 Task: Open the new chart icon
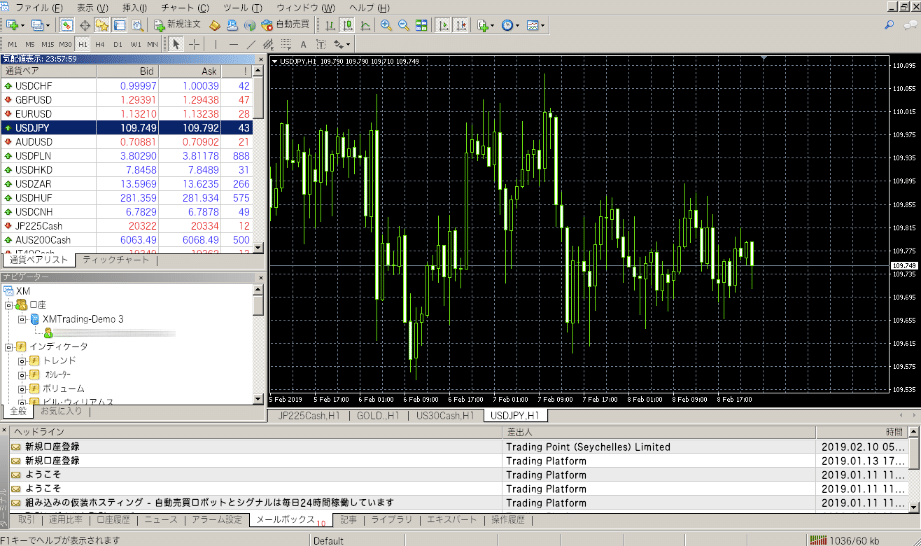pyautogui.click(x=12, y=25)
